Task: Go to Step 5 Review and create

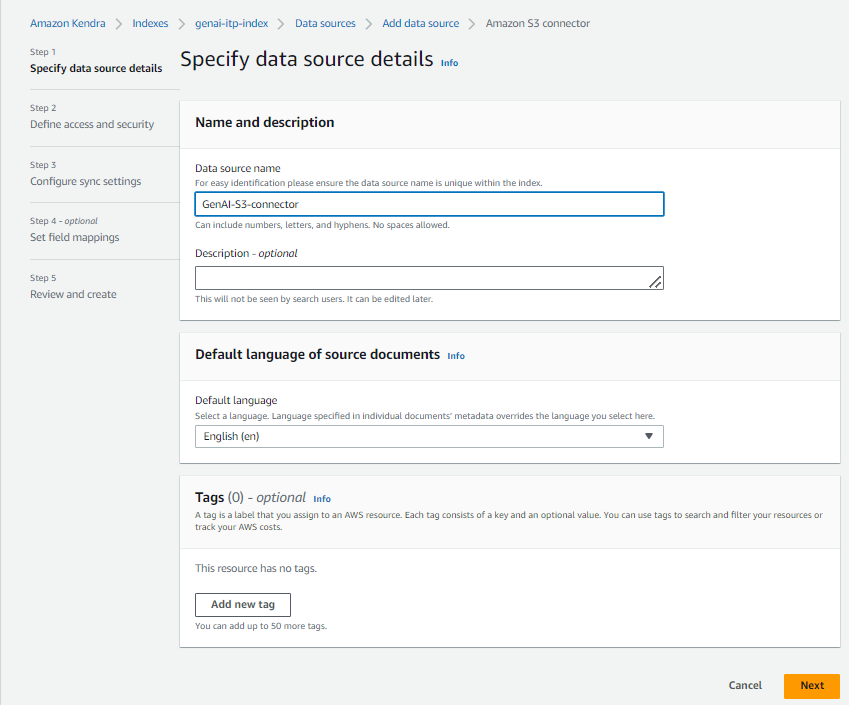Action: click(x=73, y=295)
